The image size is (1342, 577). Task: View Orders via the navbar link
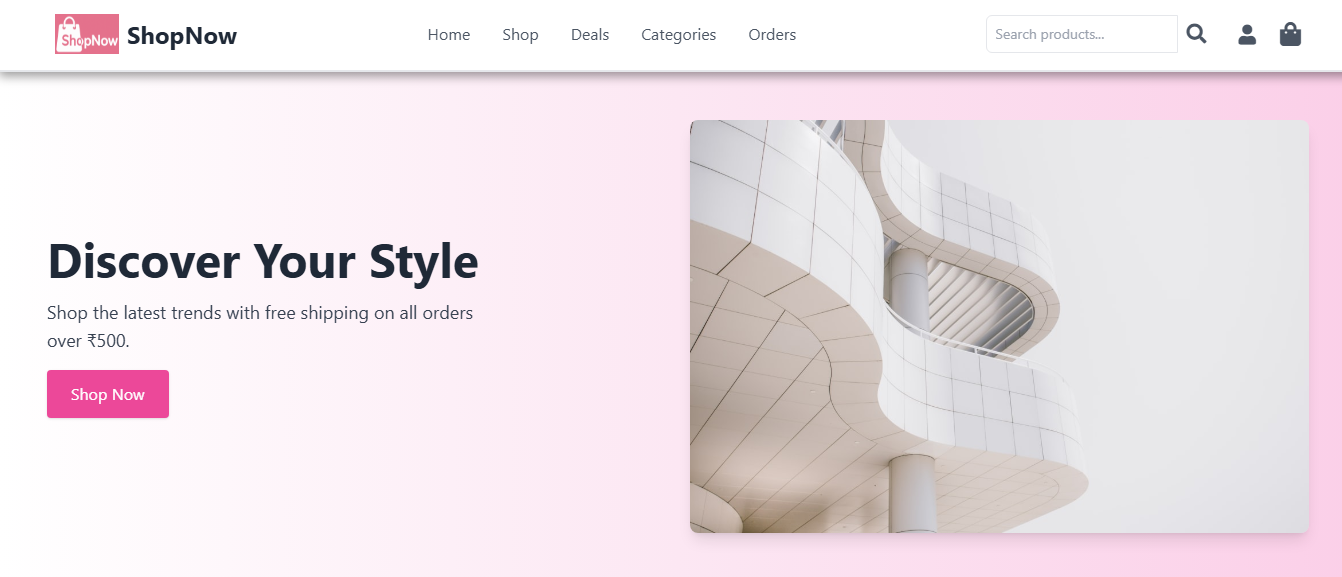[772, 35]
